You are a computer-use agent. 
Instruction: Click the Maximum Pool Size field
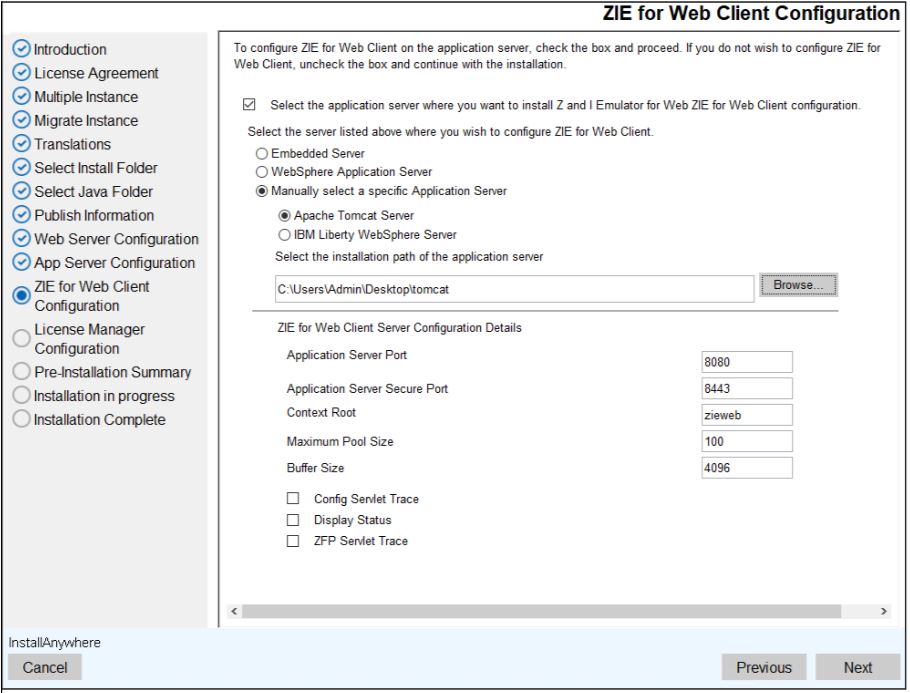point(747,441)
